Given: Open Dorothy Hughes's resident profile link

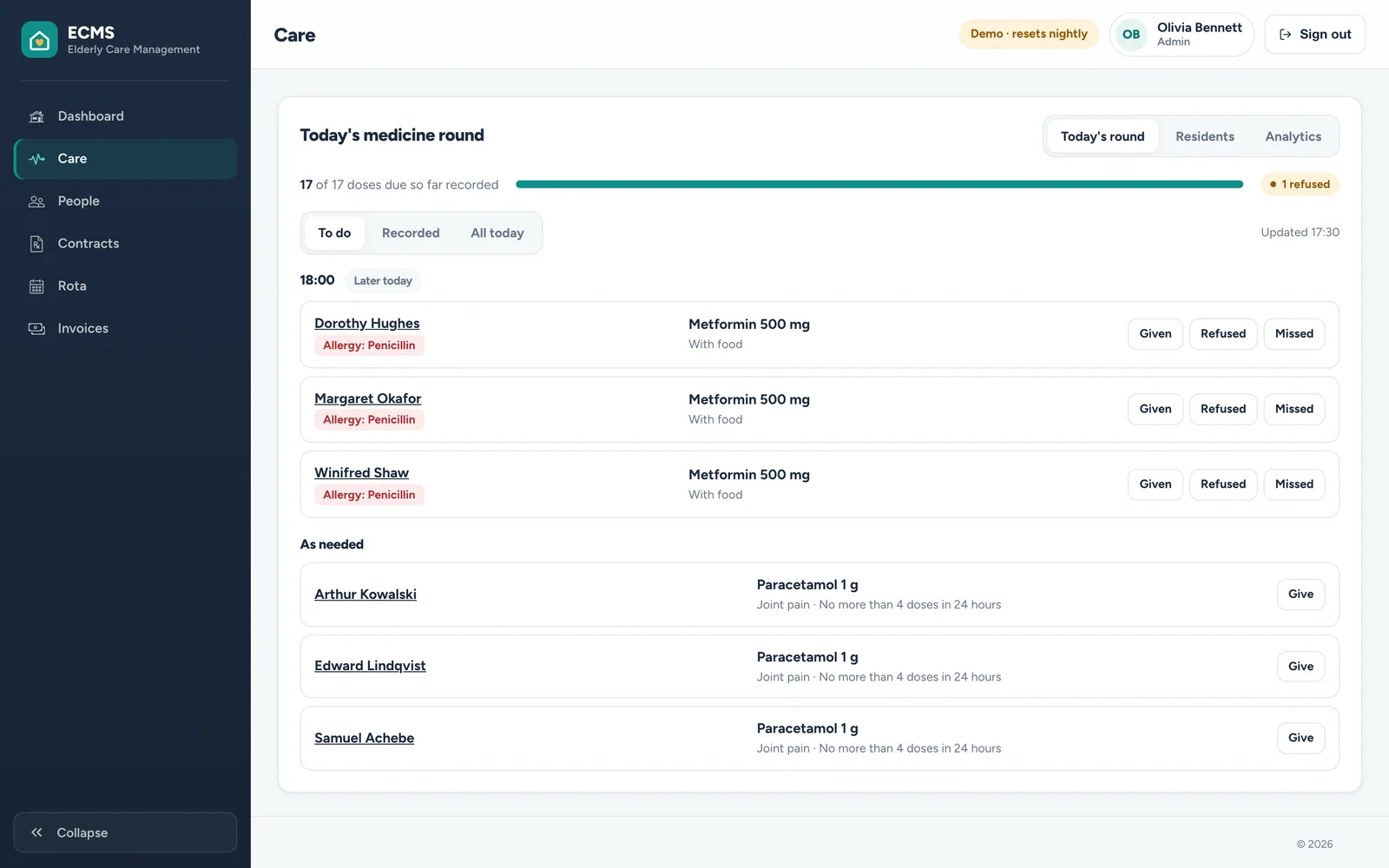Looking at the screenshot, I should [367, 324].
